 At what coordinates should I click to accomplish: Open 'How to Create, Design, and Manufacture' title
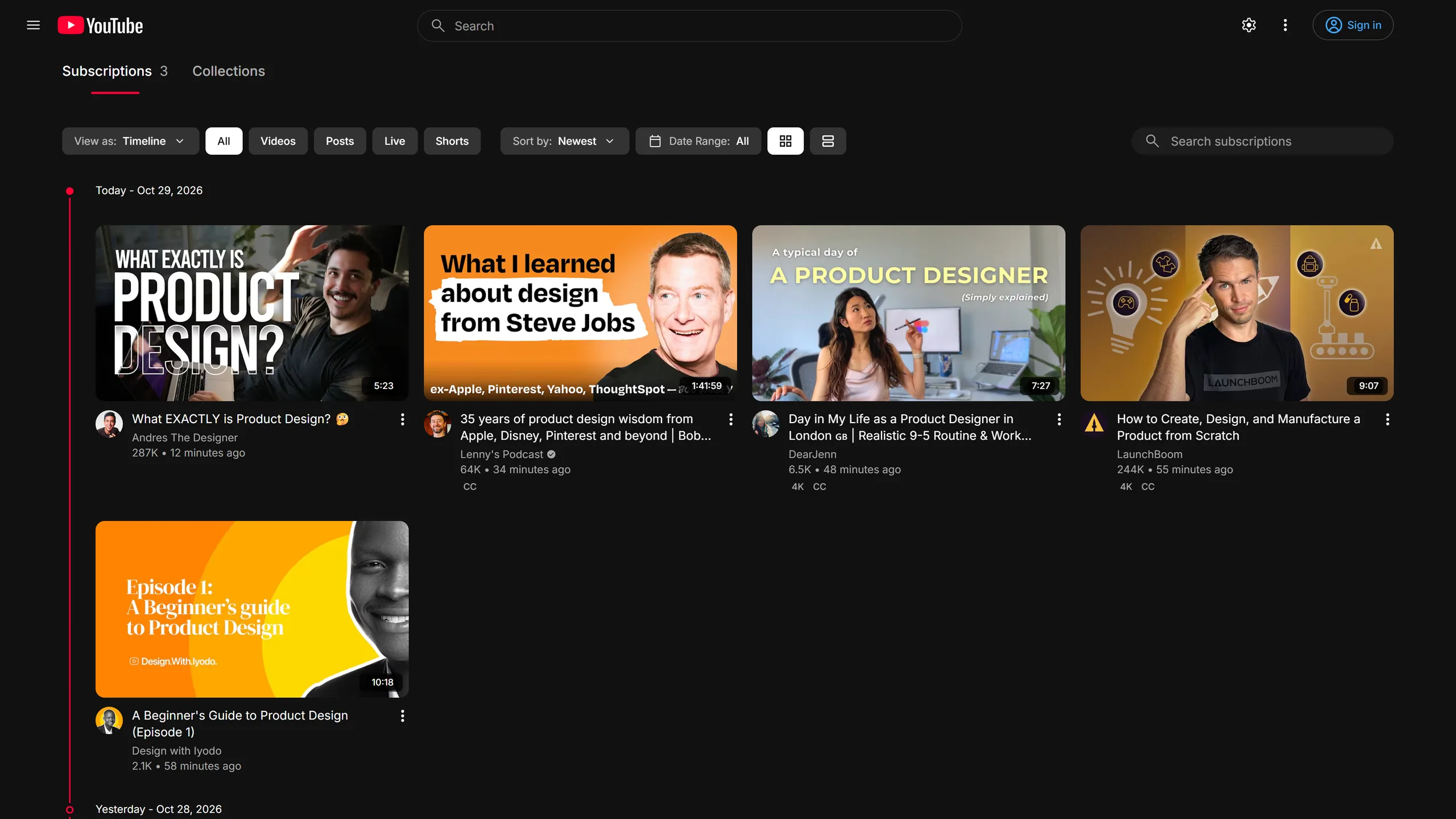pos(1238,427)
